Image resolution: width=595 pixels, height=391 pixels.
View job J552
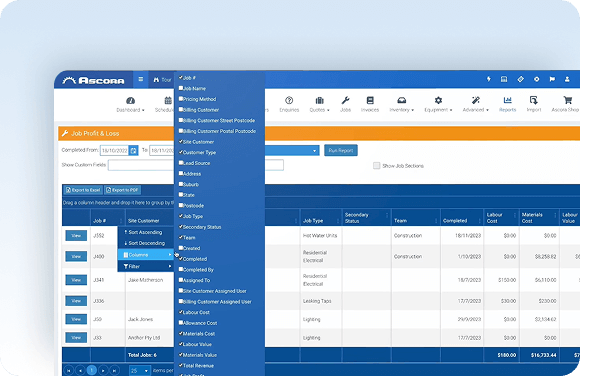pyautogui.click(x=76, y=235)
